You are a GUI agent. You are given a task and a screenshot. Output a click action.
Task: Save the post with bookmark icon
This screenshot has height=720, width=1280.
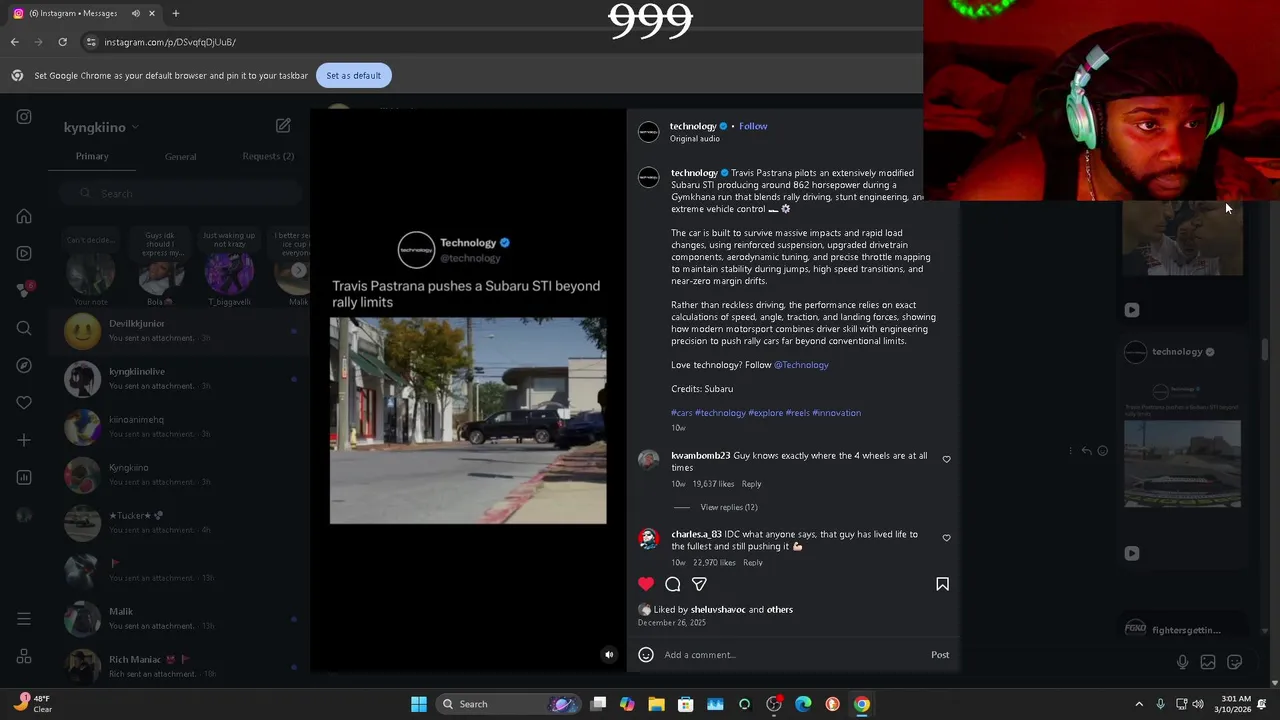[942, 584]
